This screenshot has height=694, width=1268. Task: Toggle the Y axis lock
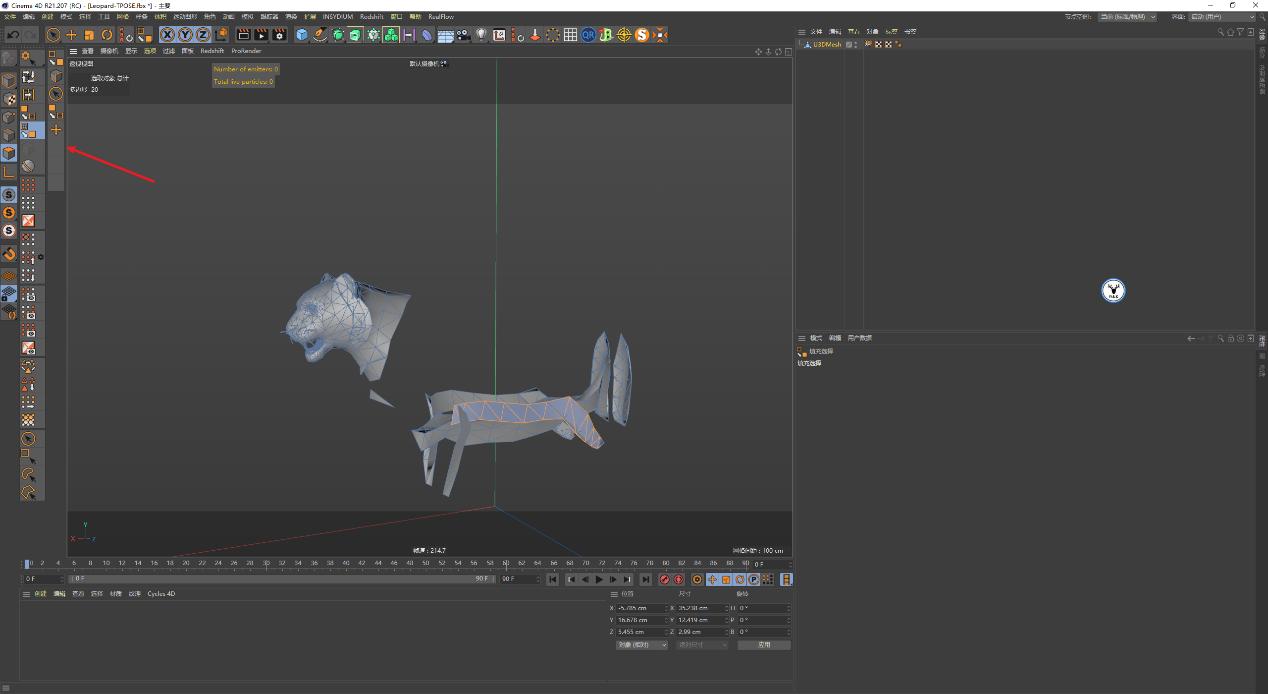click(185, 35)
